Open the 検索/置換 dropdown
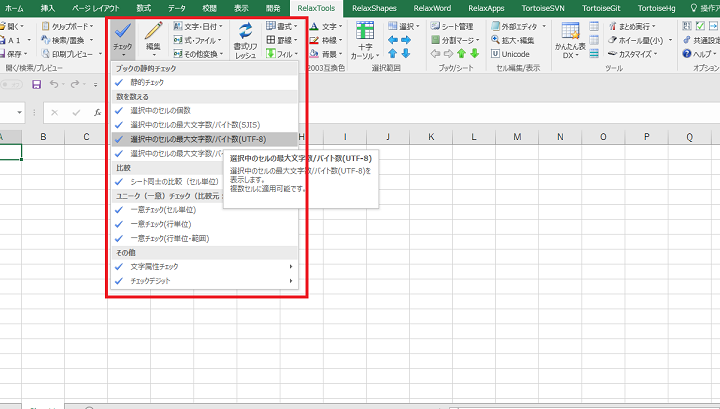The image size is (720, 409). click(67, 40)
